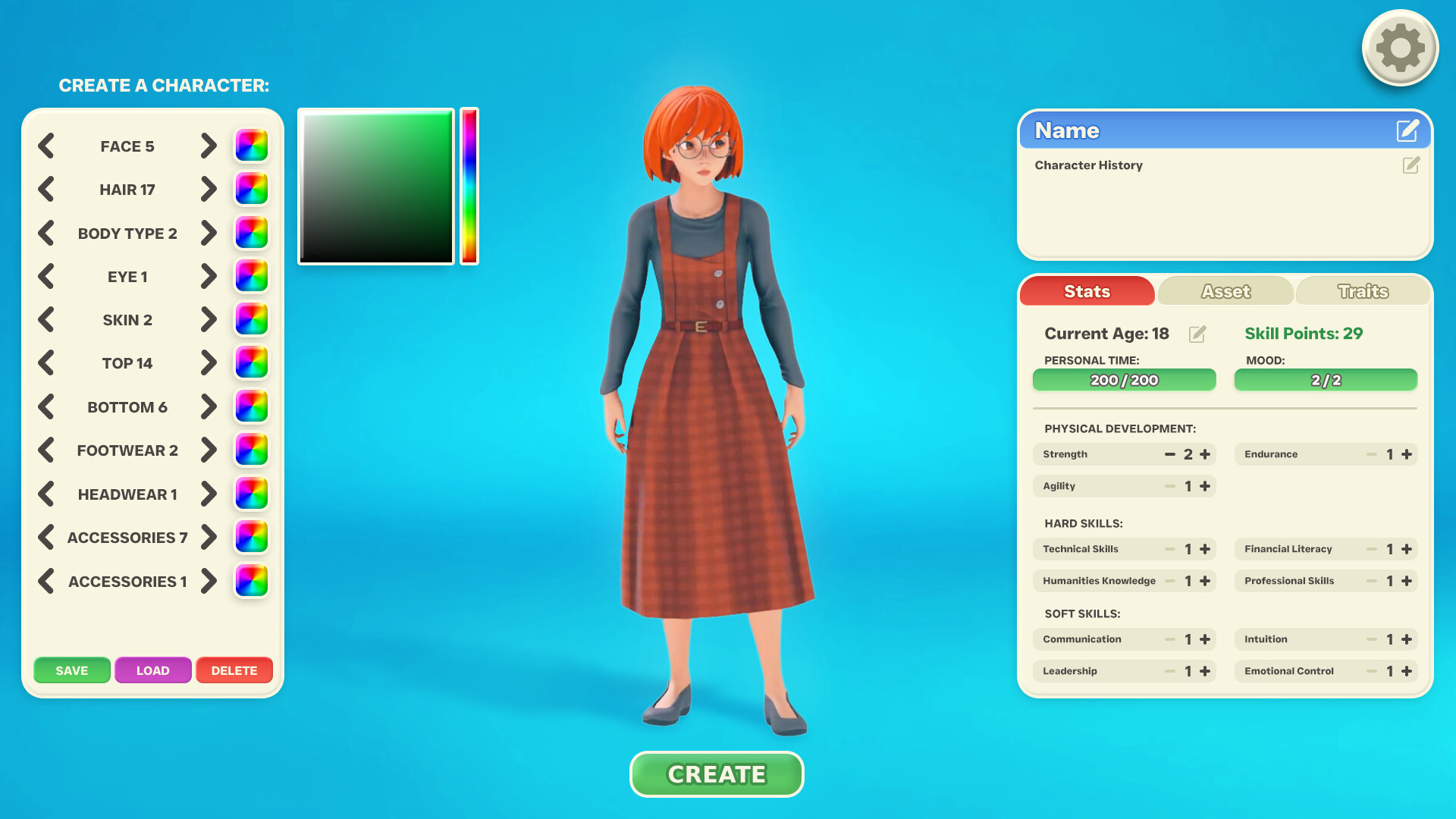This screenshot has height=819, width=1456.
Task: Click the edit icon next to Character History
Action: click(1410, 165)
